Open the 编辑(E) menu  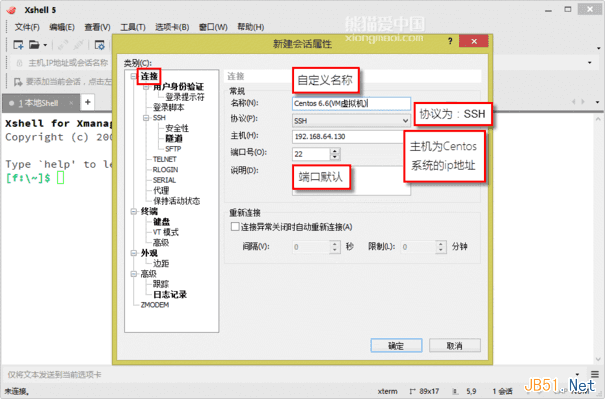(62, 27)
